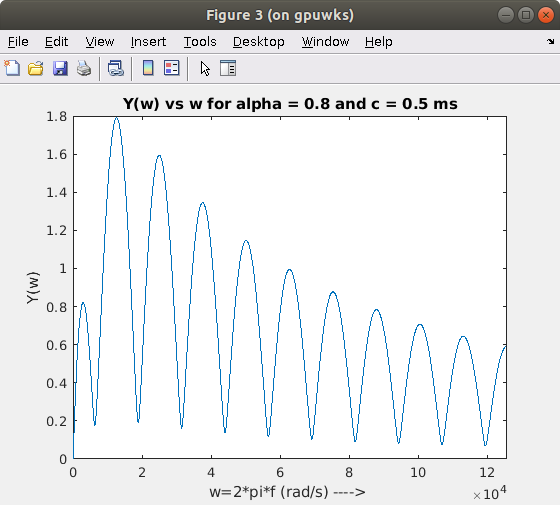Screen dimensions: 560x505
Task: Click the y-axis tick label 0.2
Action: [x=56, y=421]
